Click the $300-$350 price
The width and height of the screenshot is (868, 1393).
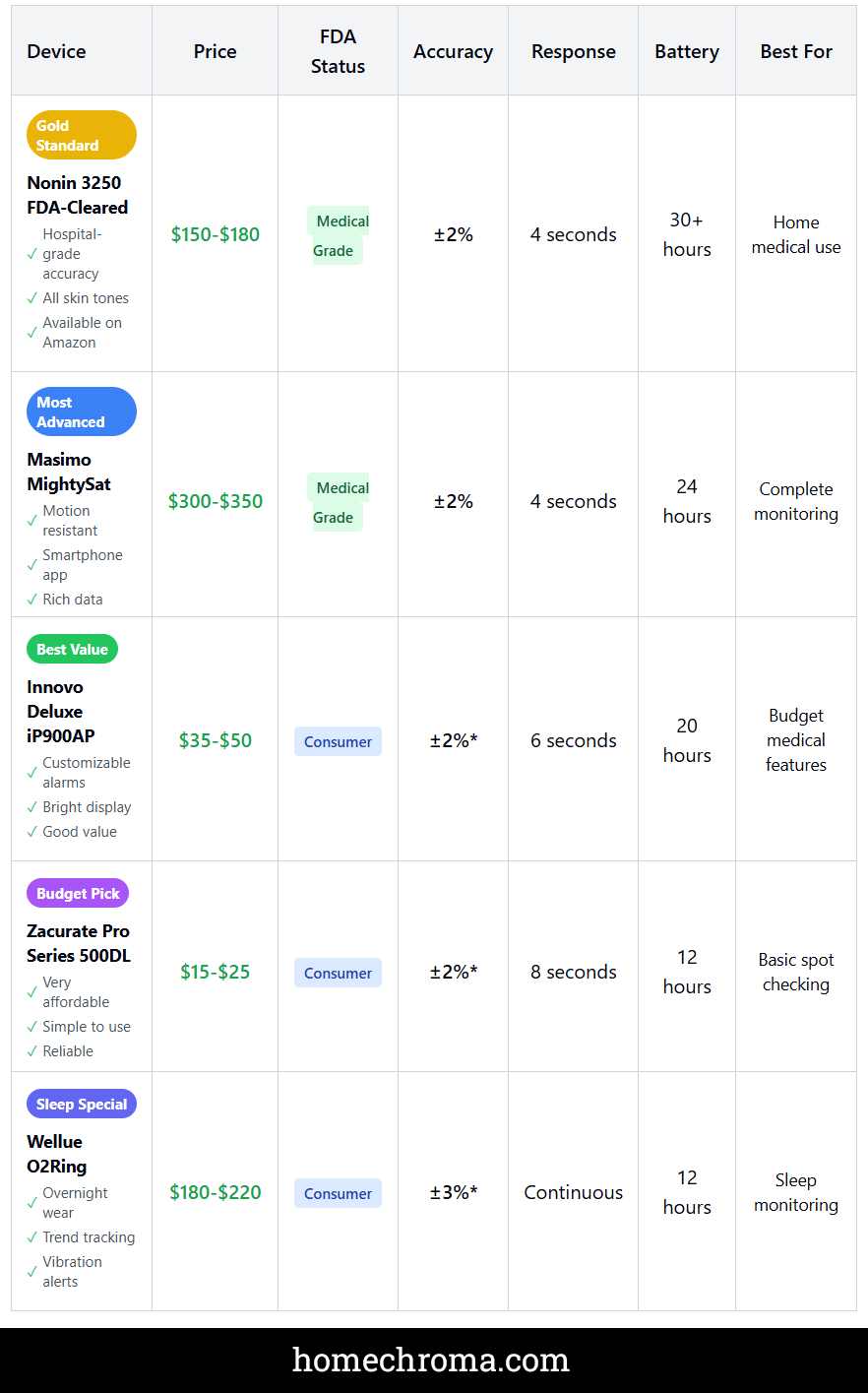click(216, 501)
